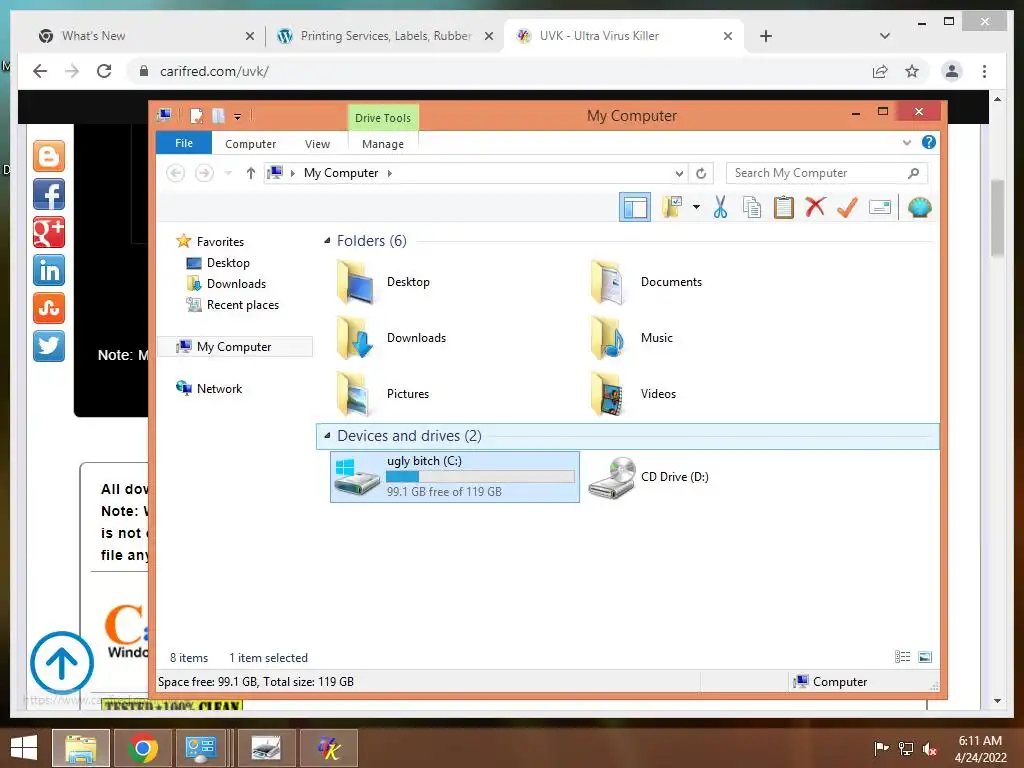Click the orange checkmark Properties icon
The image size is (1024, 768).
(847, 208)
